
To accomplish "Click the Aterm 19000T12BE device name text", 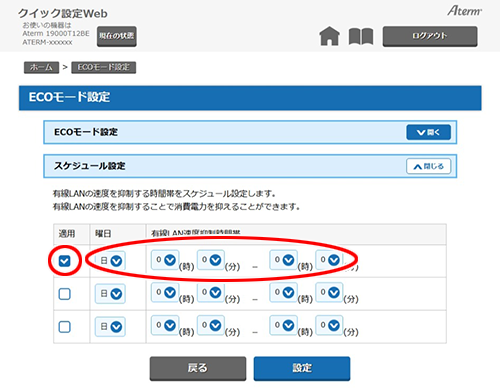I will tap(56, 34).
